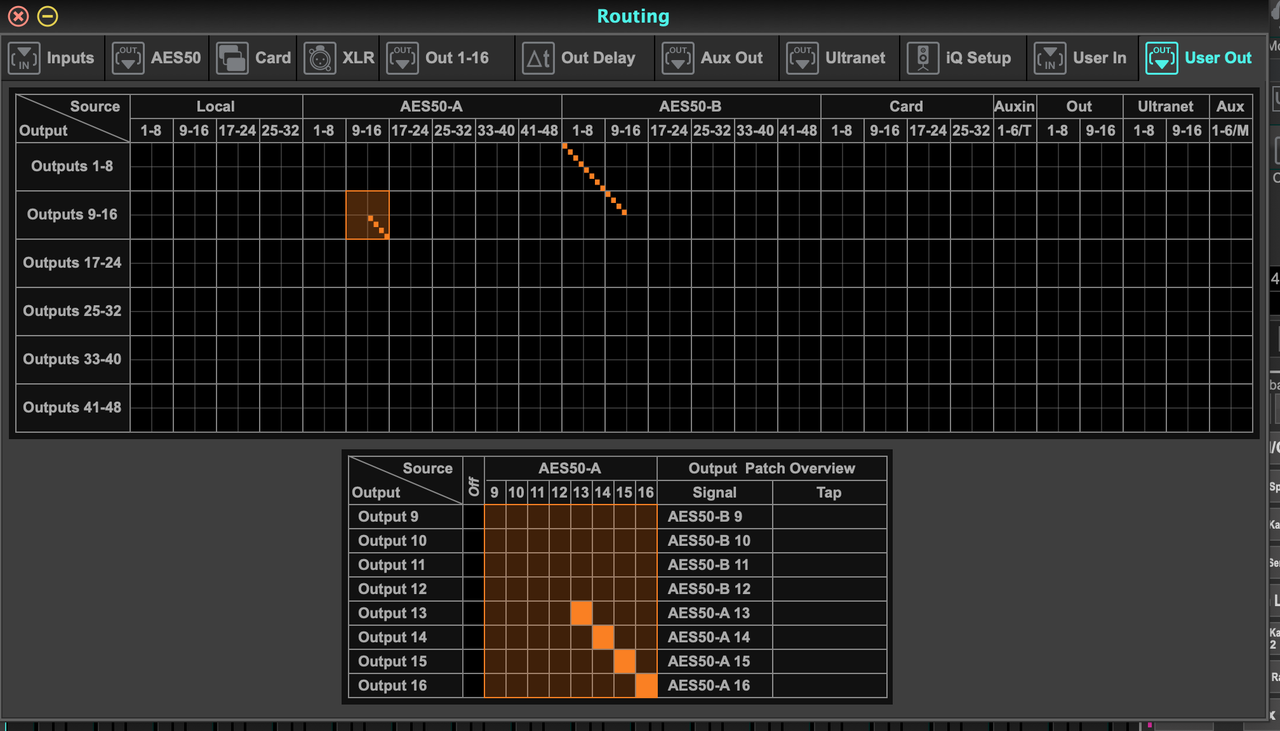Select Outputs 33-40 / Out 9-16 block
Screen dimensions: 1280x731
click(x=1101, y=359)
